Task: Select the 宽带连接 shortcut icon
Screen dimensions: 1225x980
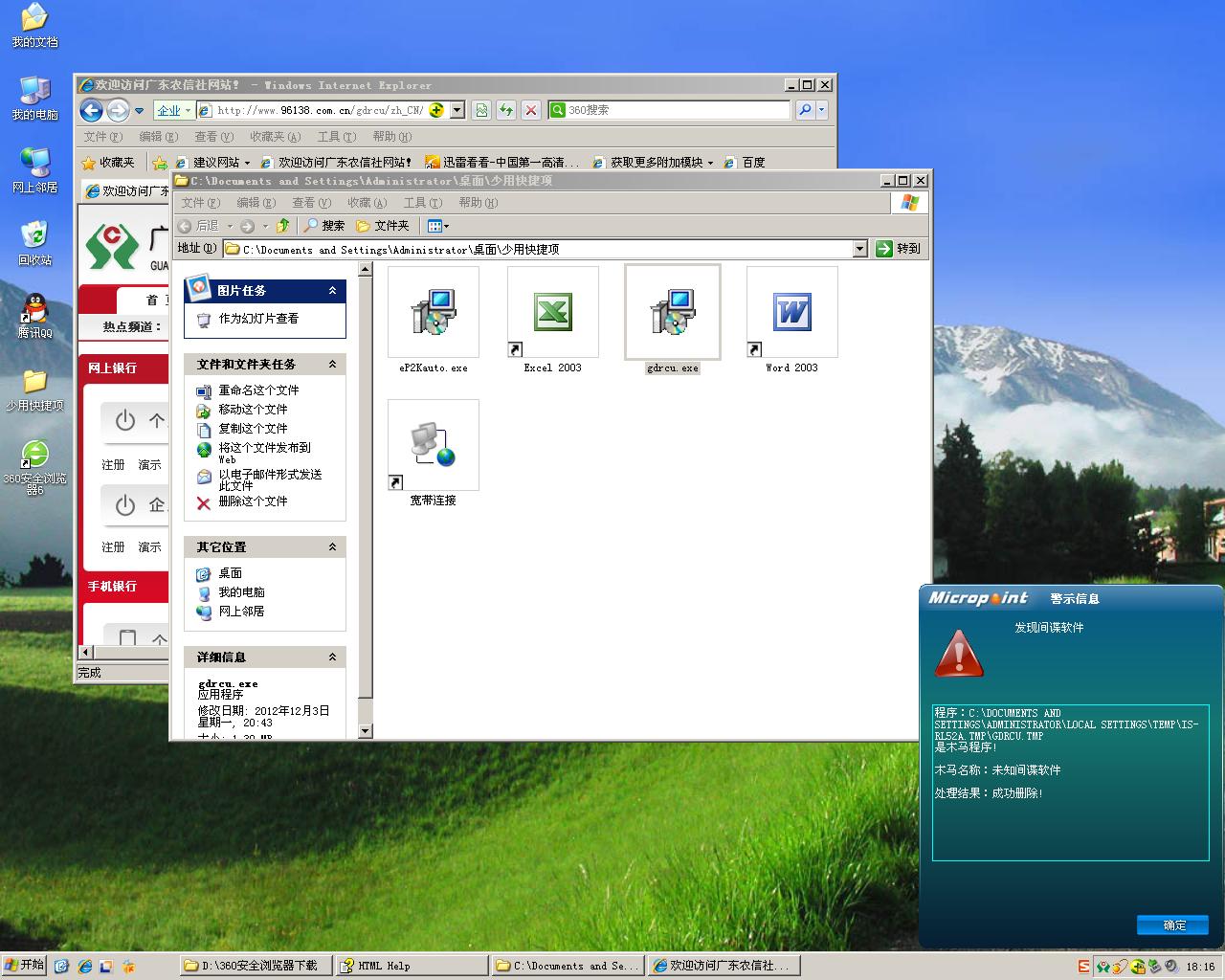Action: point(433,446)
